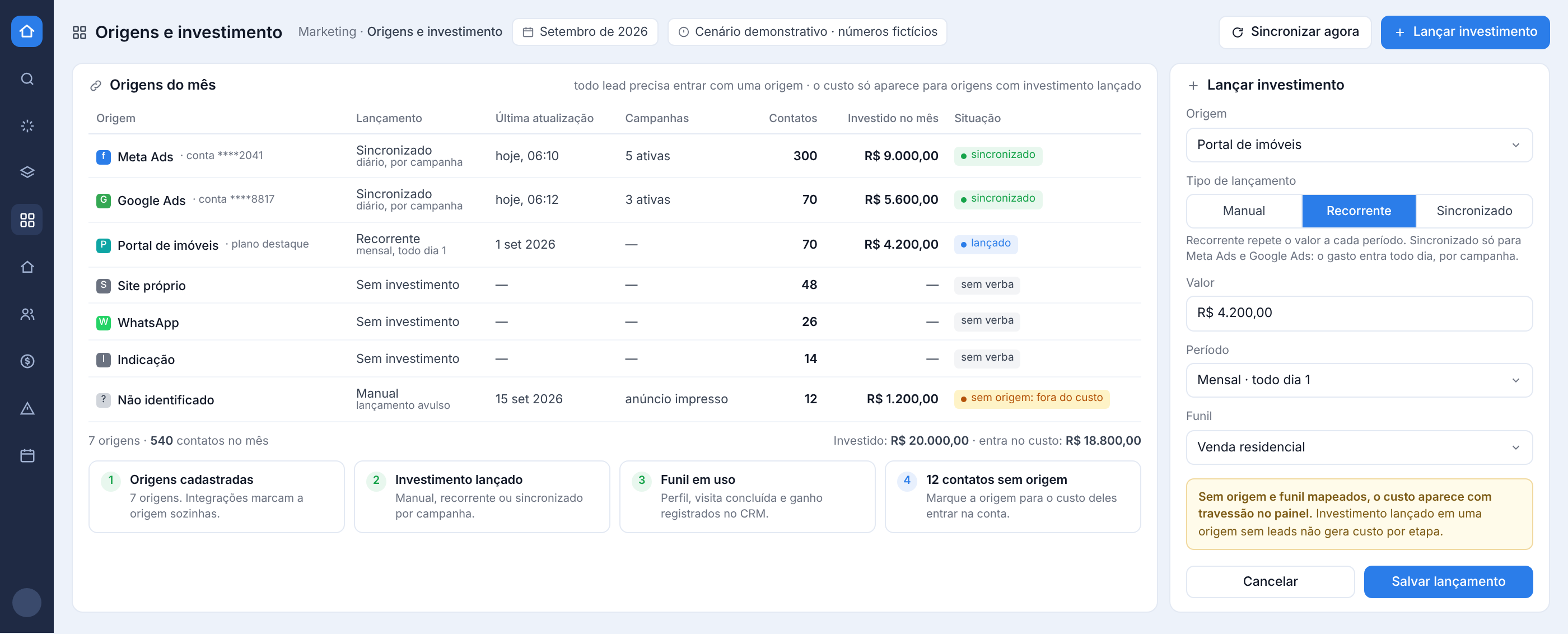1568x634 pixels.
Task: Click the sem origem: fora do custo badge
Action: (x=1031, y=398)
